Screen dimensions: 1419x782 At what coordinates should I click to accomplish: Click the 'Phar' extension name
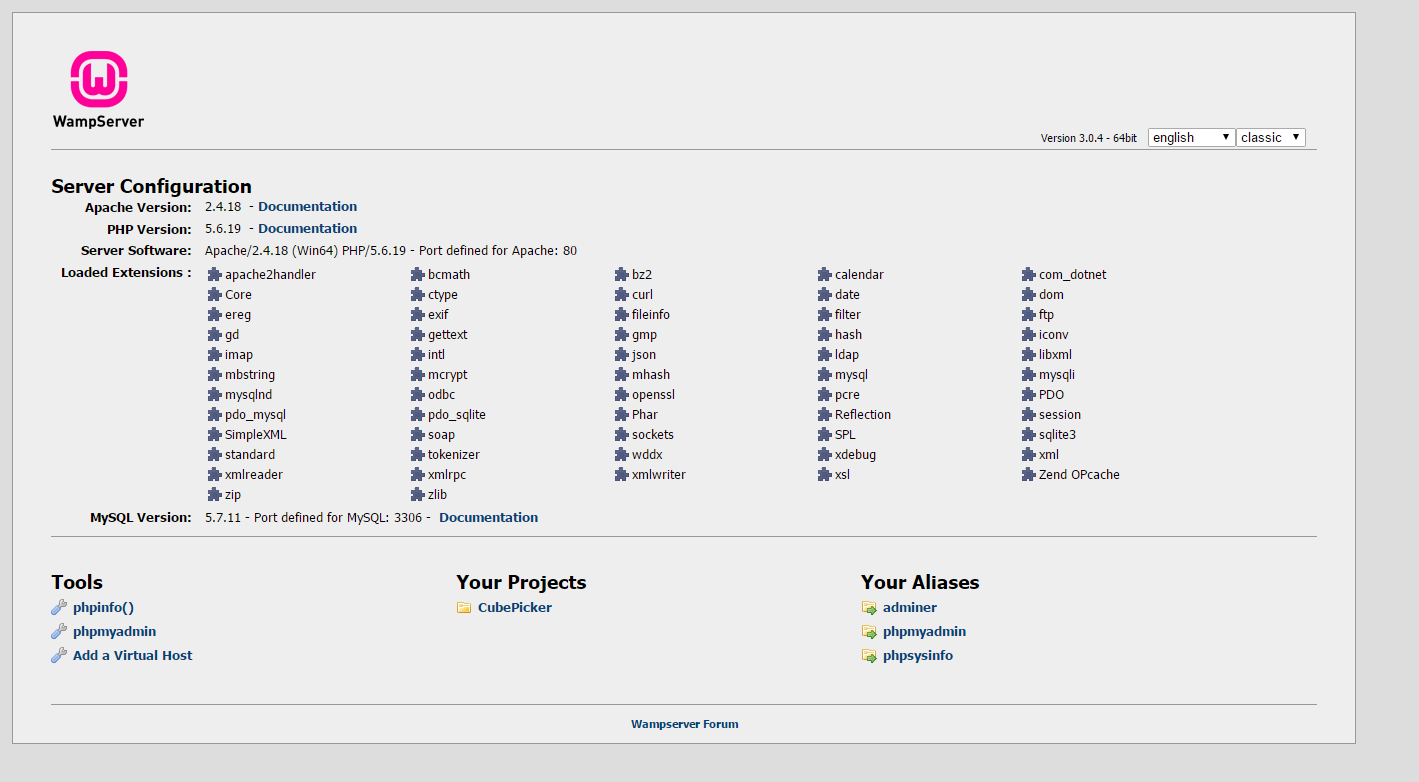coord(645,415)
